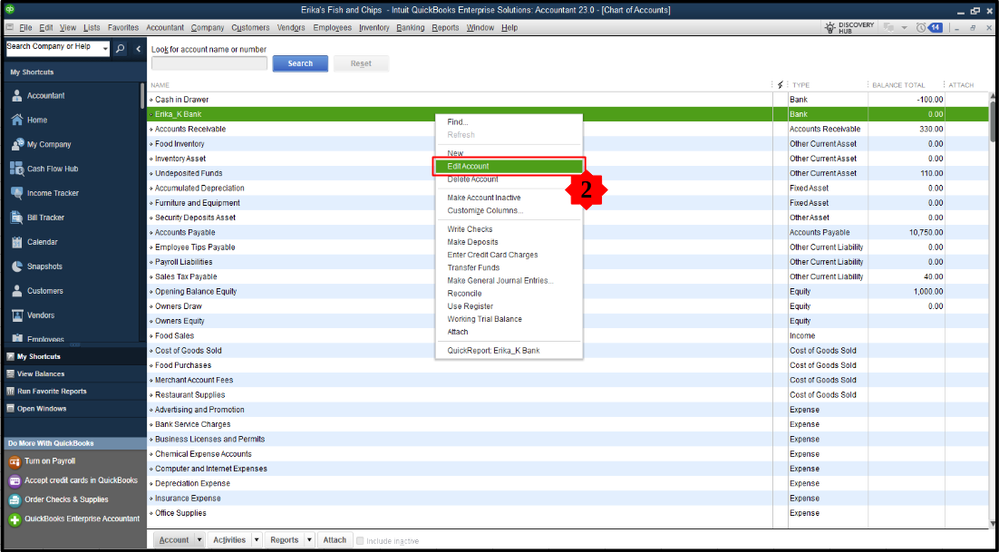Open Snapshots from the sidebar
Screen dimensions: 999x552
[x=45, y=266]
